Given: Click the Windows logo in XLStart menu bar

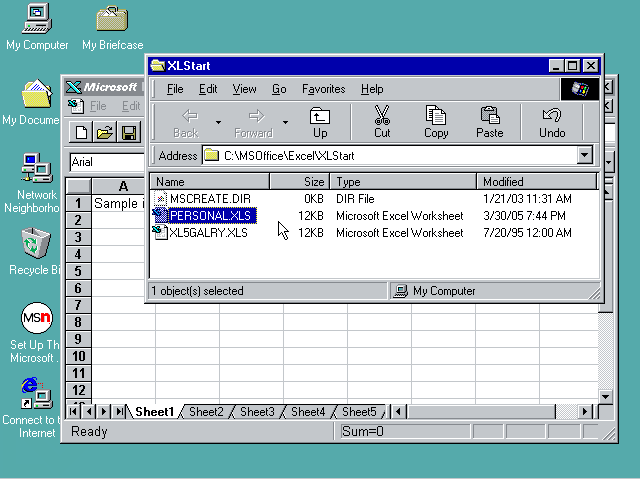Looking at the screenshot, I should 580,89.
